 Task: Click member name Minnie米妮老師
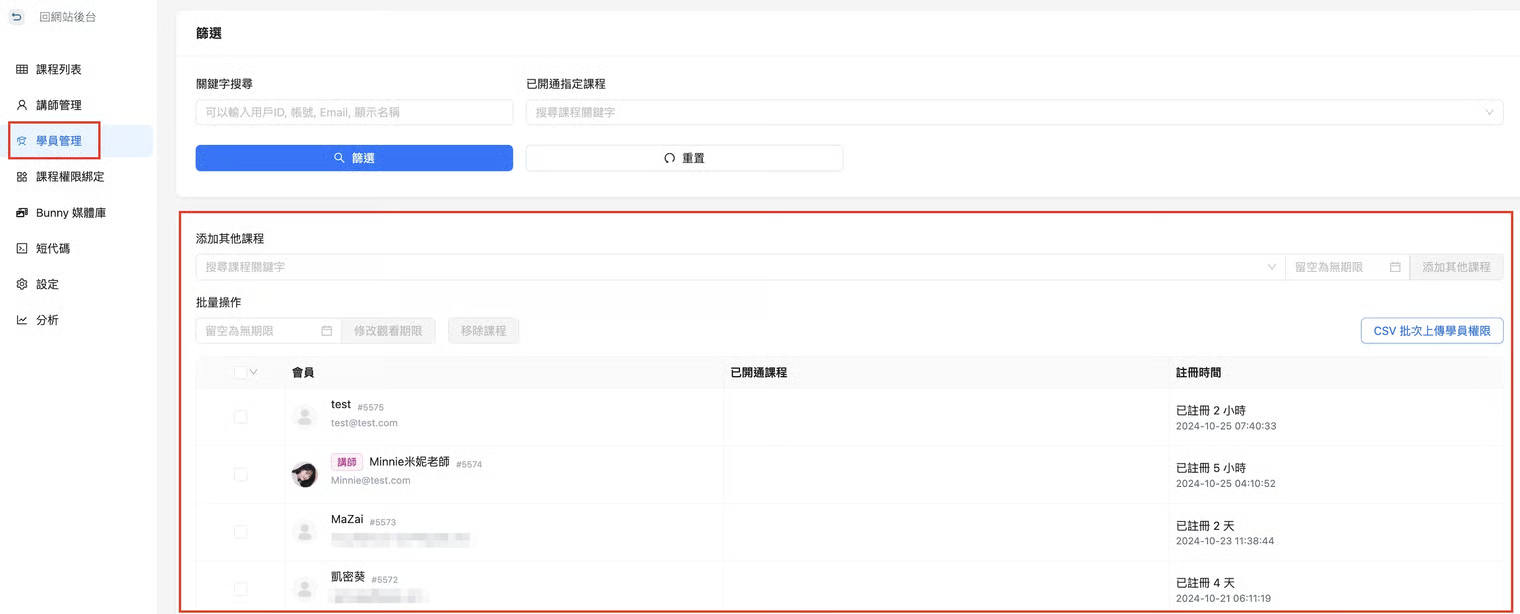[410, 462]
